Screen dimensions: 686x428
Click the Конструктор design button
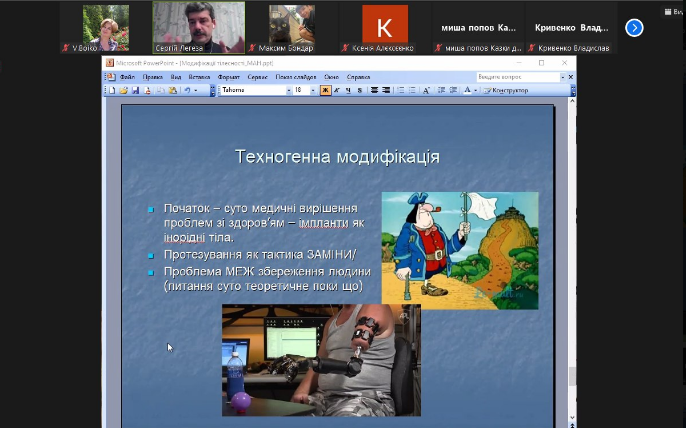pyautogui.click(x=506, y=90)
